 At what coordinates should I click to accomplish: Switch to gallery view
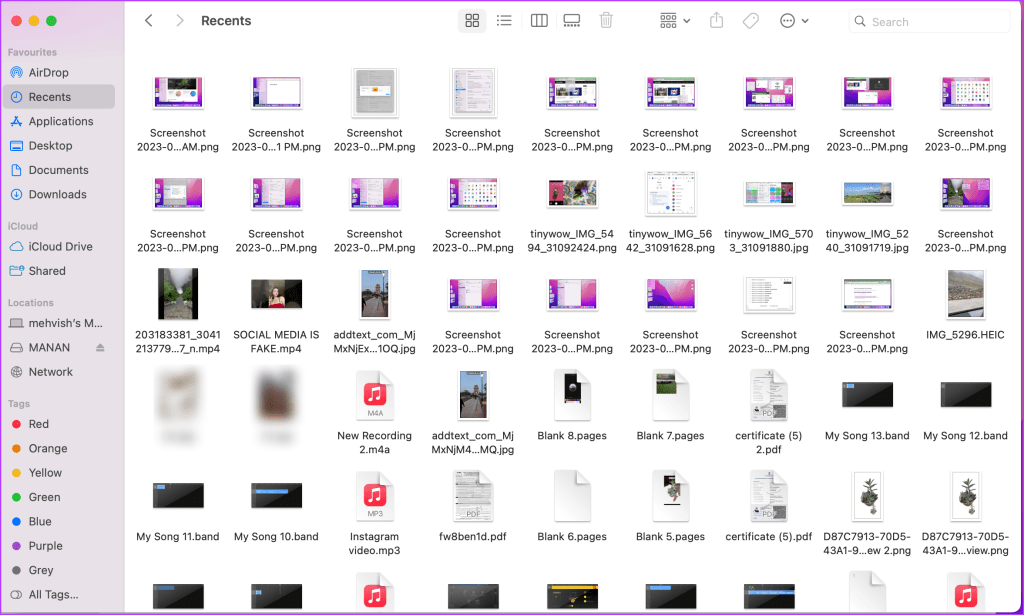click(x=572, y=21)
